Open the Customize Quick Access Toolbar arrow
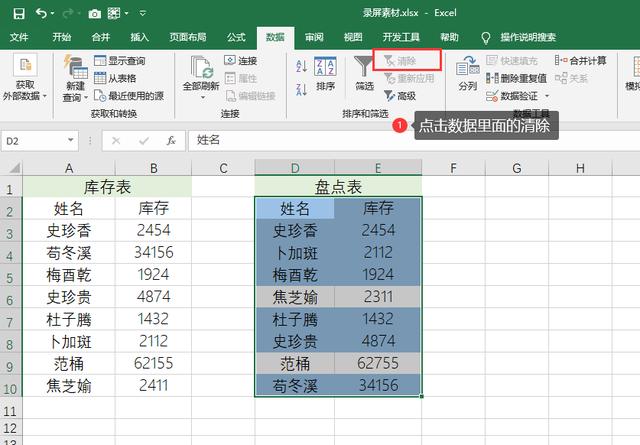The height and width of the screenshot is (445, 640). [143, 14]
